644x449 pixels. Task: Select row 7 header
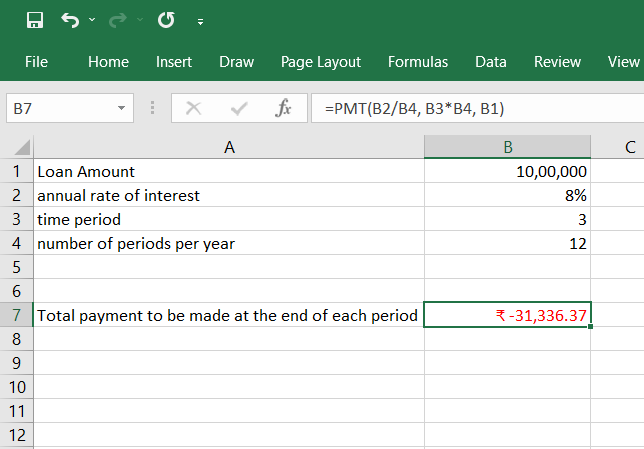click(x=16, y=315)
